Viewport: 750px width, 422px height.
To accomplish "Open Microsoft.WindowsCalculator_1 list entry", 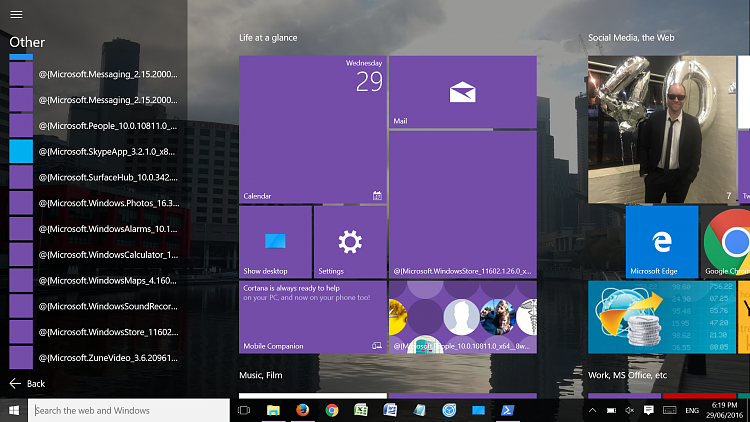I will click(x=94, y=255).
